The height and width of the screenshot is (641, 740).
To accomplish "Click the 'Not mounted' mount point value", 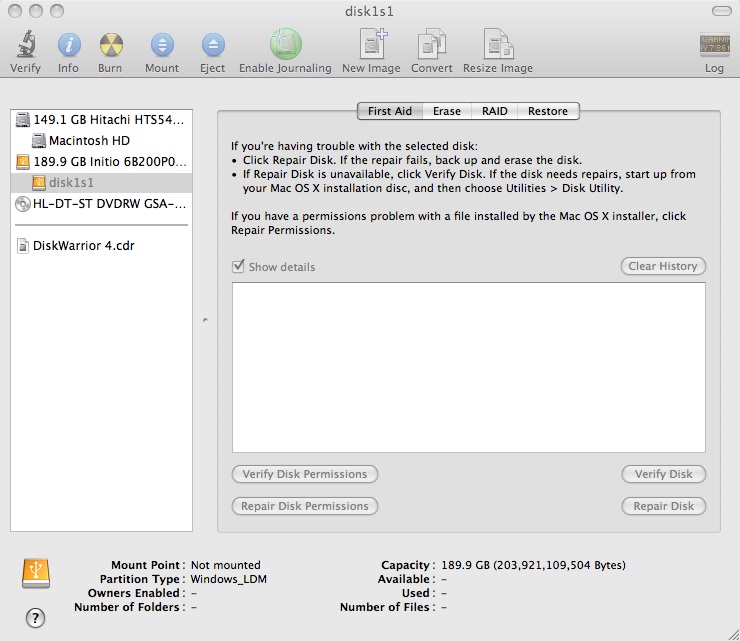I will (226, 565).
